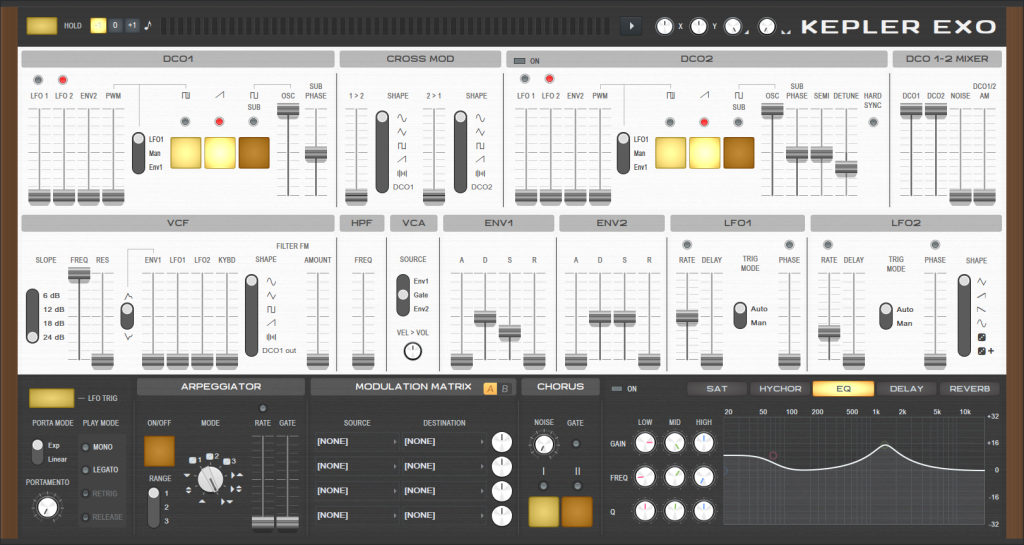This screenshot has width=1024, height=545.
Task: Click the empty preset display strip in header
Action: pyautogui.click(x=387, y=26)
